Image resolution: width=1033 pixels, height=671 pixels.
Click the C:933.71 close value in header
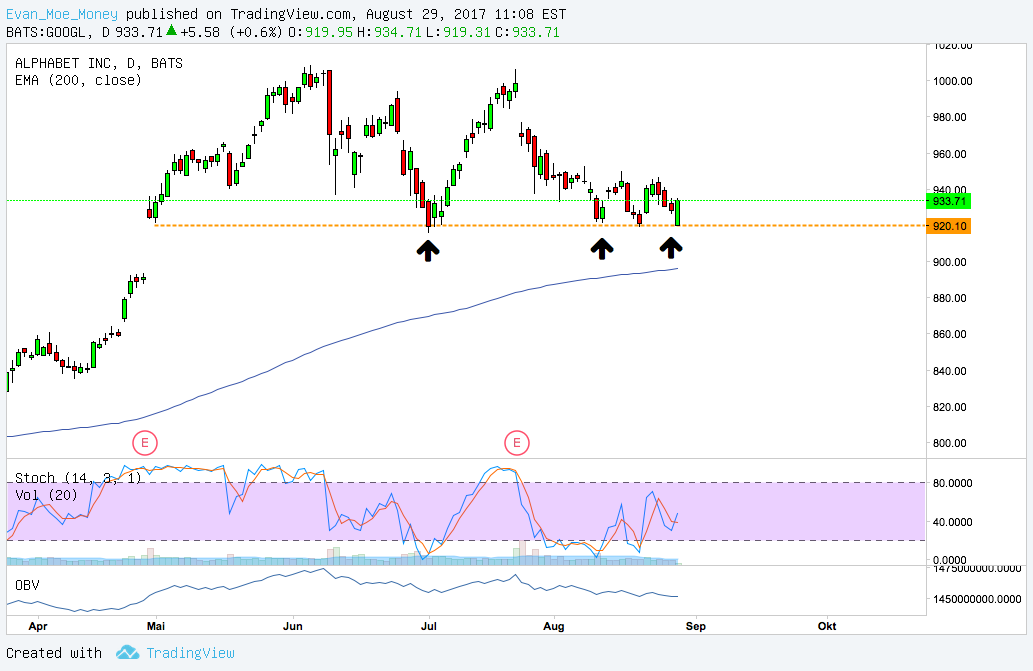coord(527,32)
